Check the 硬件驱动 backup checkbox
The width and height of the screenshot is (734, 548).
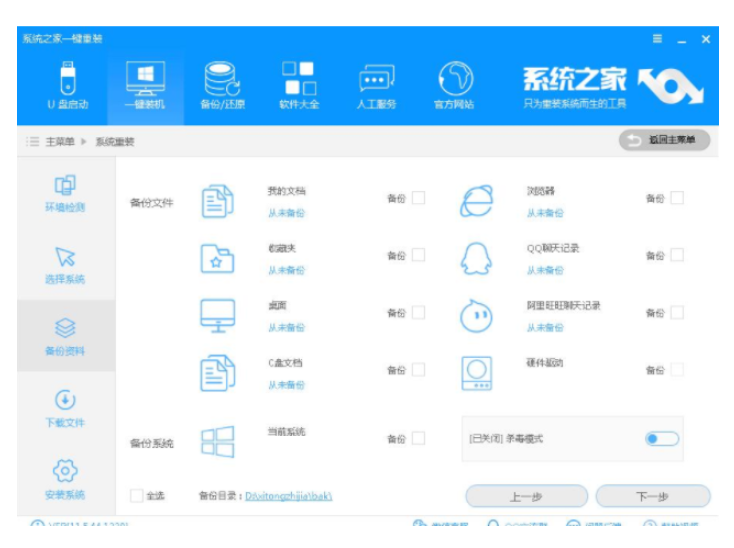pyautogui.click(x=677, y=370)
